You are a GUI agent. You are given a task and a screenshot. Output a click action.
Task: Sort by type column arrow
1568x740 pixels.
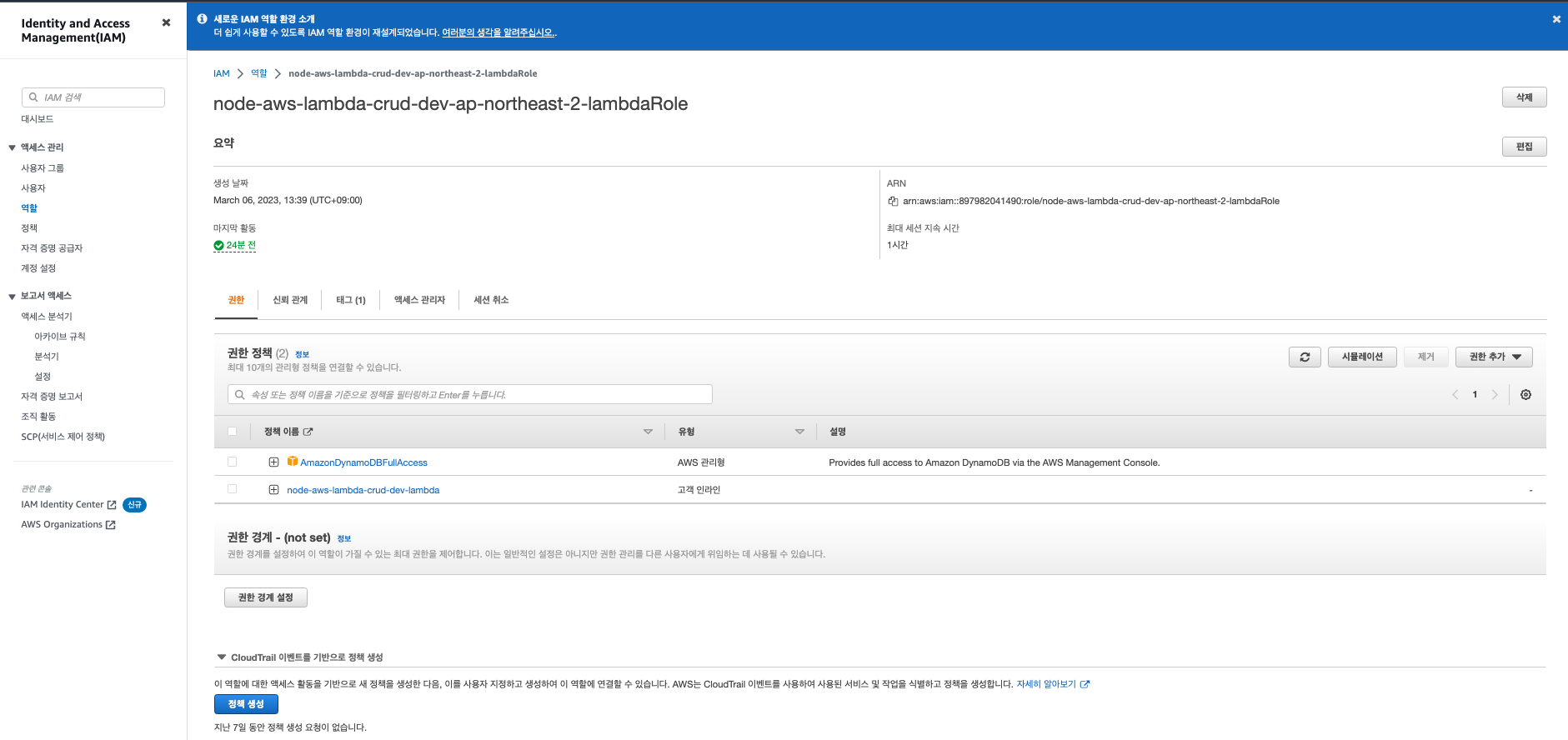click(x=799, y=432)
